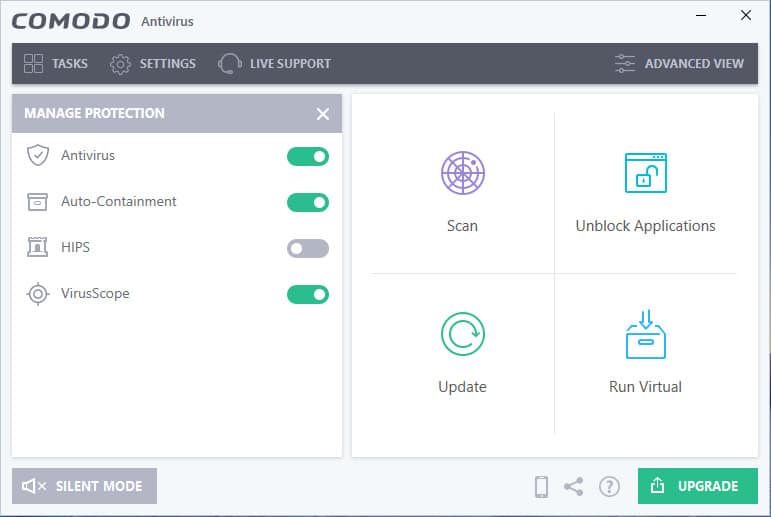Click the green Upgrade button

point(698,486)
